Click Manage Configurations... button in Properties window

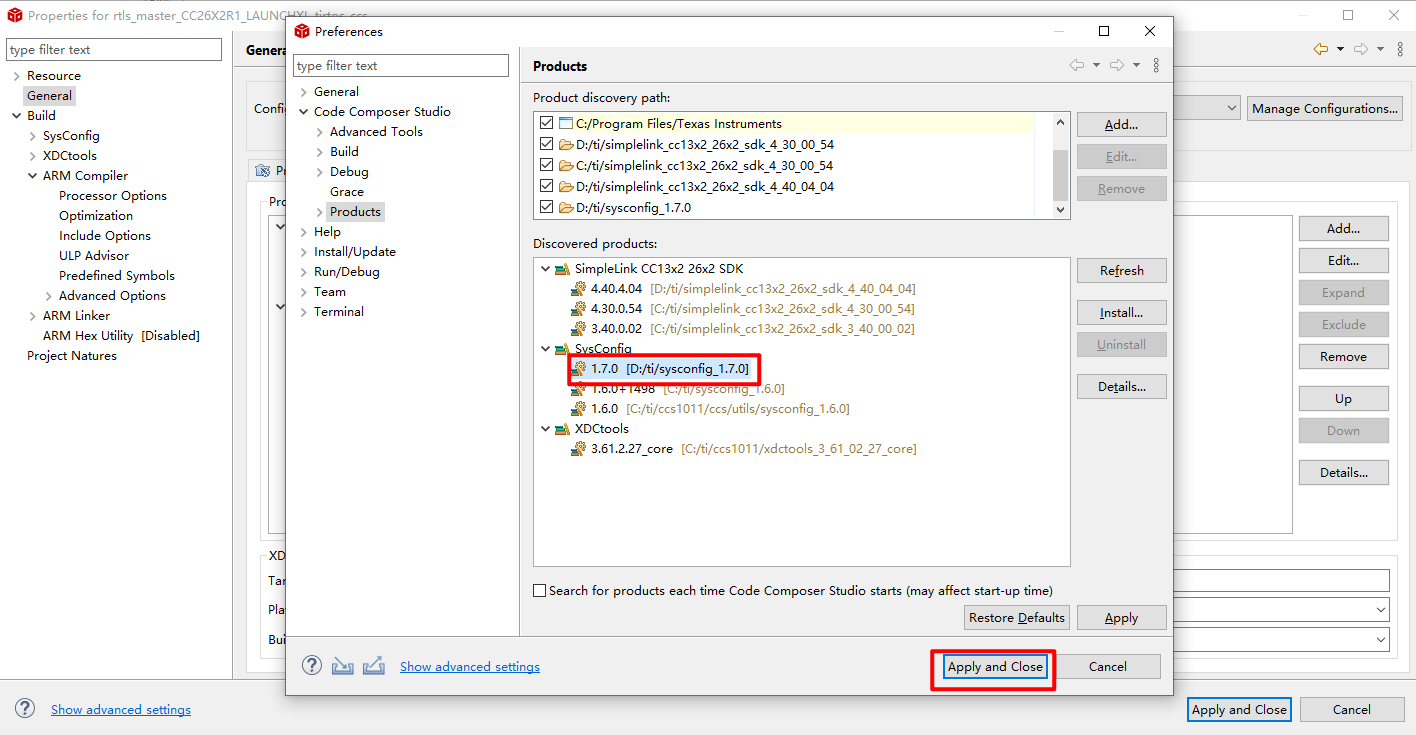tap(1324, 109)
